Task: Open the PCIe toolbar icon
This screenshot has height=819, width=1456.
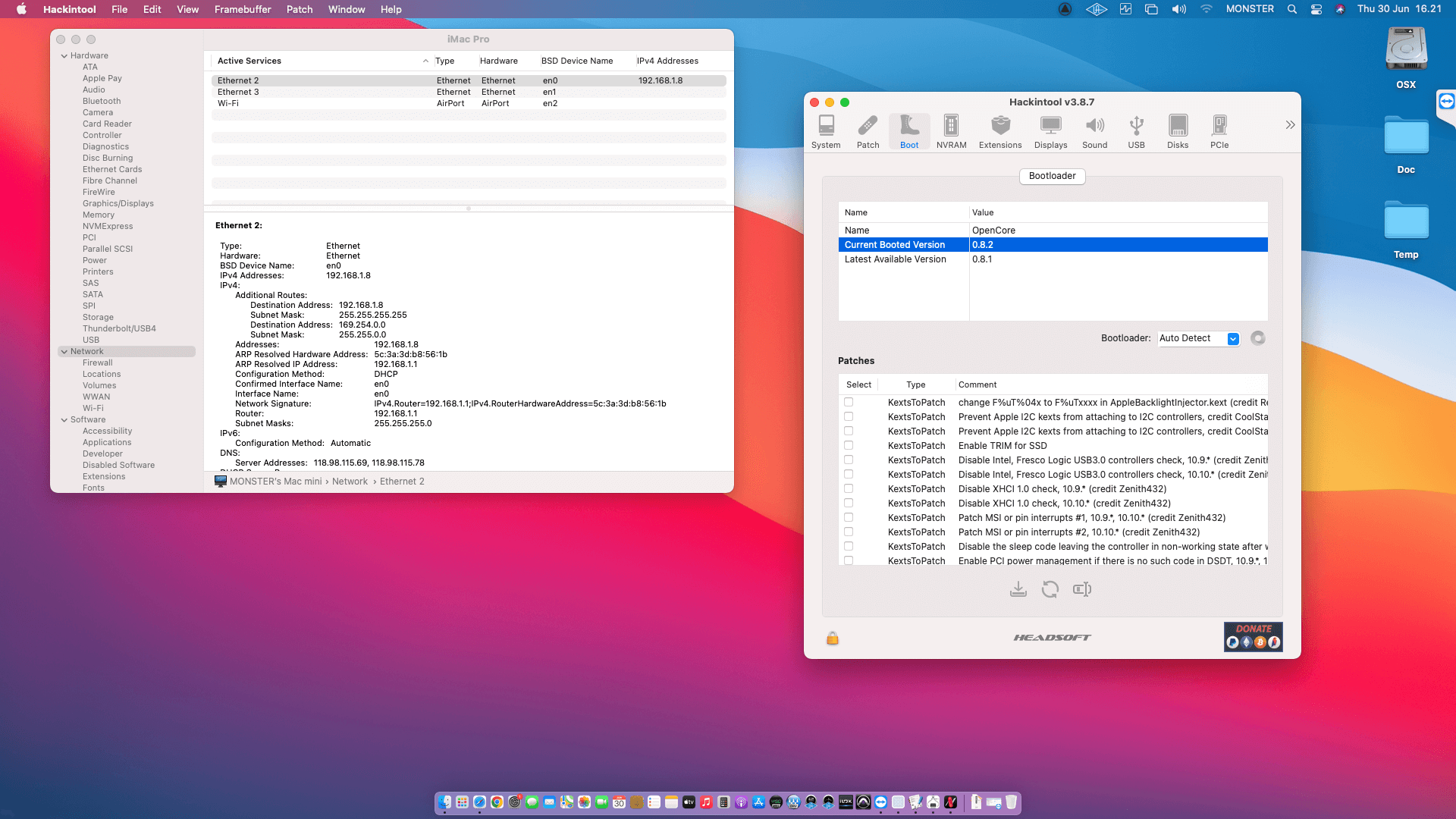Action: coord(1219,131)
